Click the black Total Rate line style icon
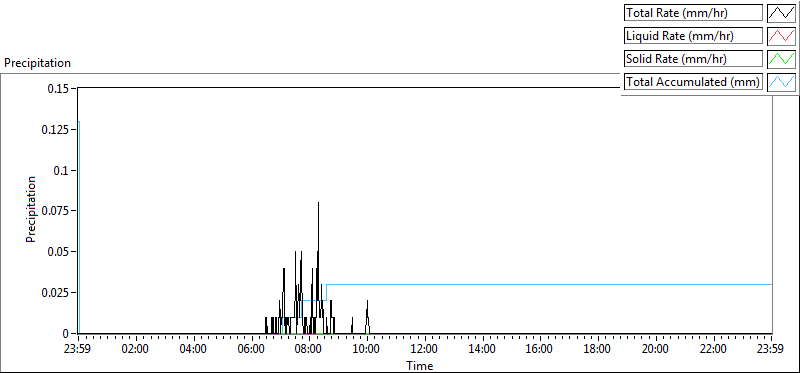Screen dimensions: 800x373 (x=781, y=13)
